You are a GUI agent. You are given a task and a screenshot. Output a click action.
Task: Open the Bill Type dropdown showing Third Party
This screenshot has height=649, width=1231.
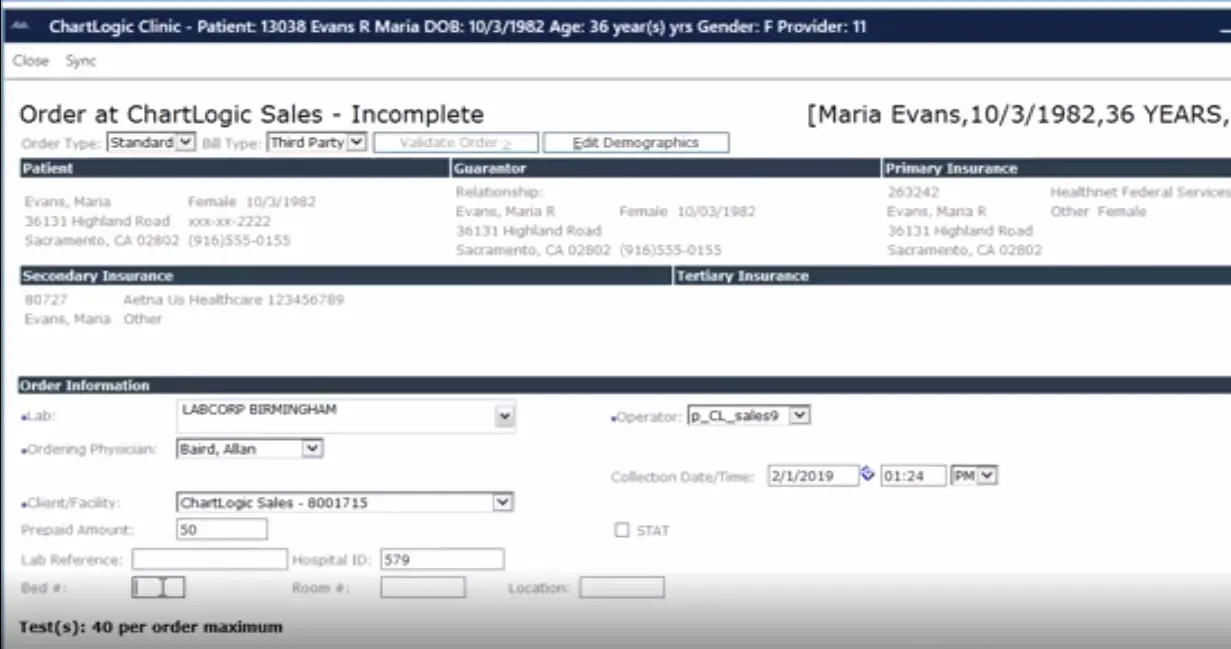[x=357, y=142]
